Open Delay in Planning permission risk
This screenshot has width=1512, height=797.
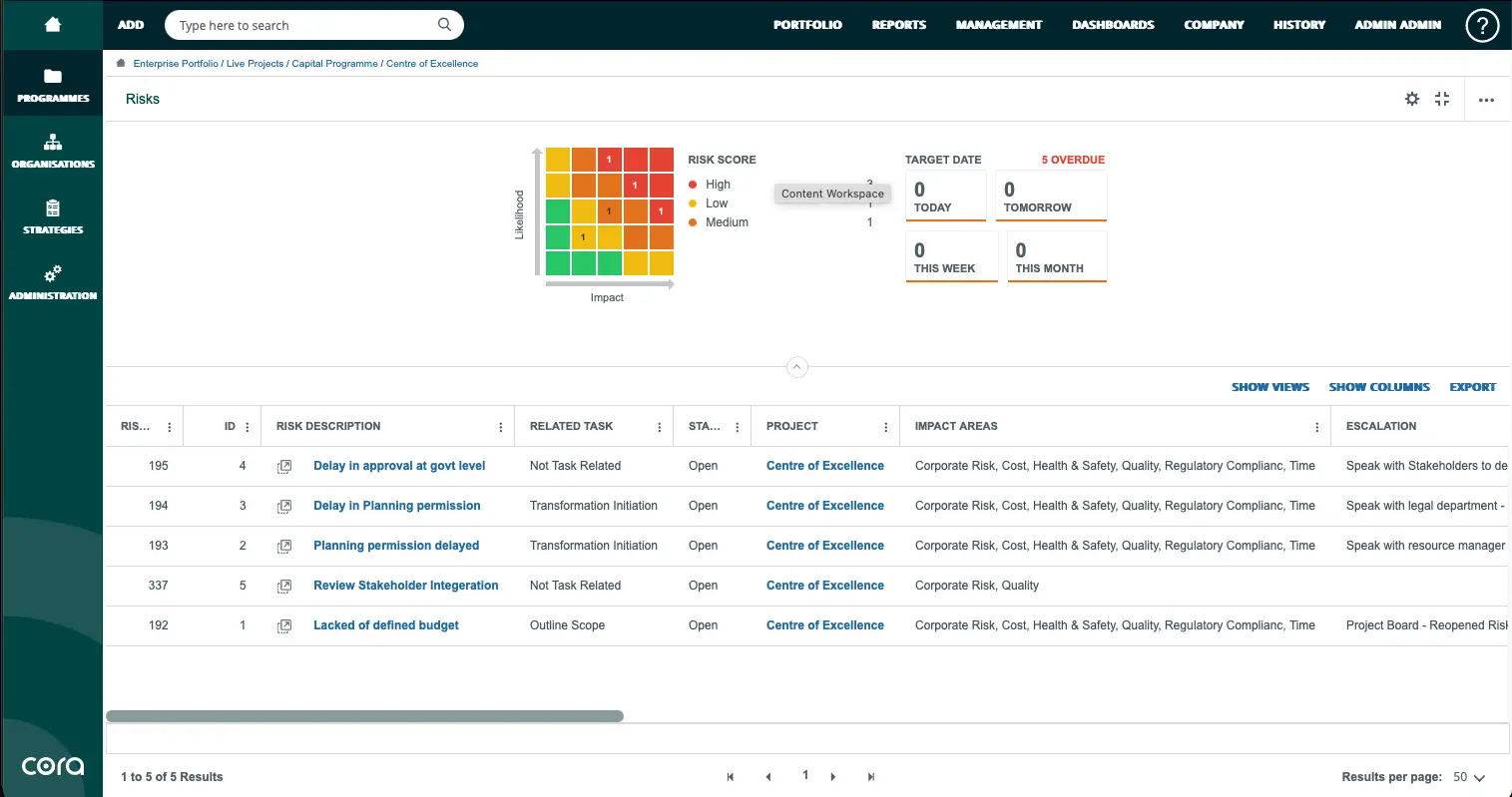(397, 506)
